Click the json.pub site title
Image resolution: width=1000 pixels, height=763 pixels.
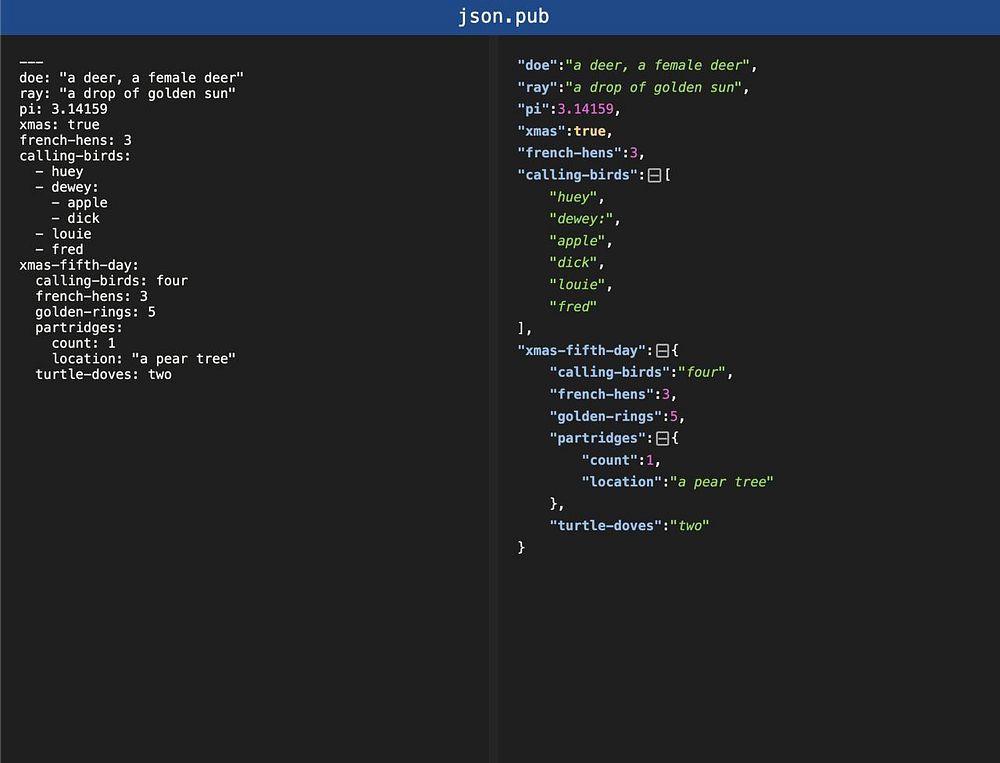[503, 17]
